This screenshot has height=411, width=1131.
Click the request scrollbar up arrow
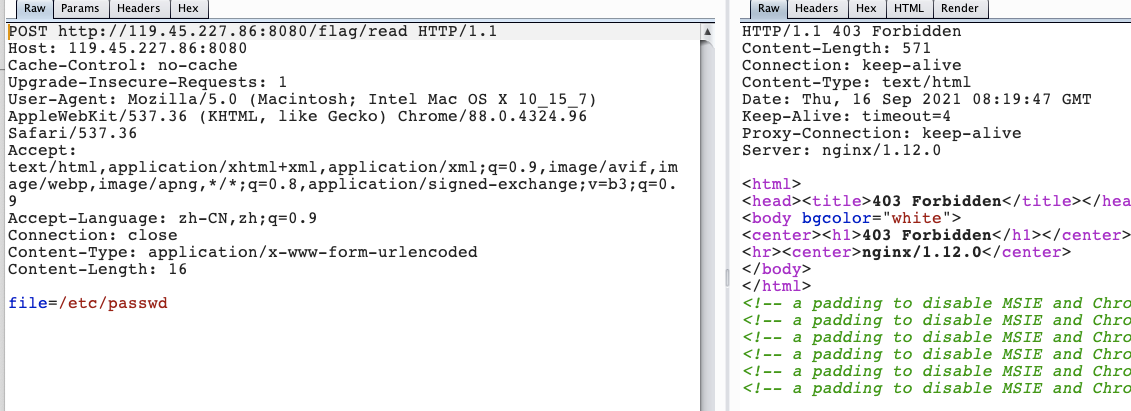(x=708, y=32)
